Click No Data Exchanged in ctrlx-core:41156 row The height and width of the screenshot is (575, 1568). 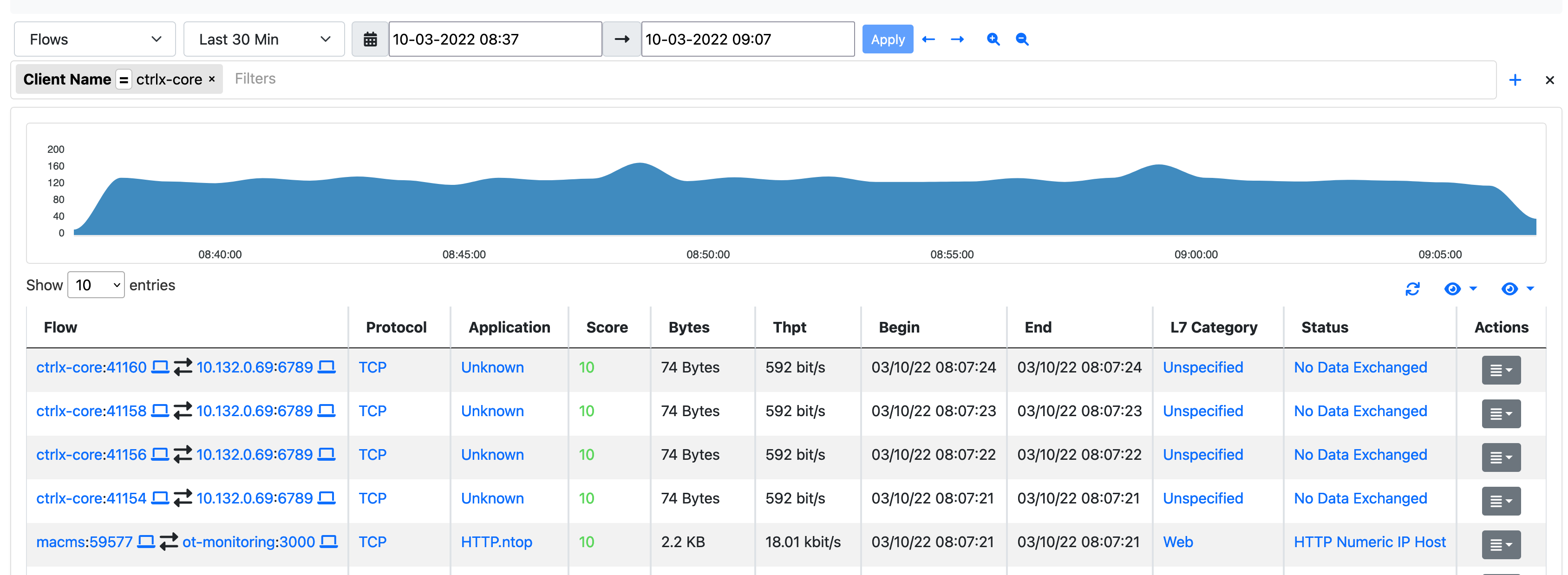click(1360, 455)
